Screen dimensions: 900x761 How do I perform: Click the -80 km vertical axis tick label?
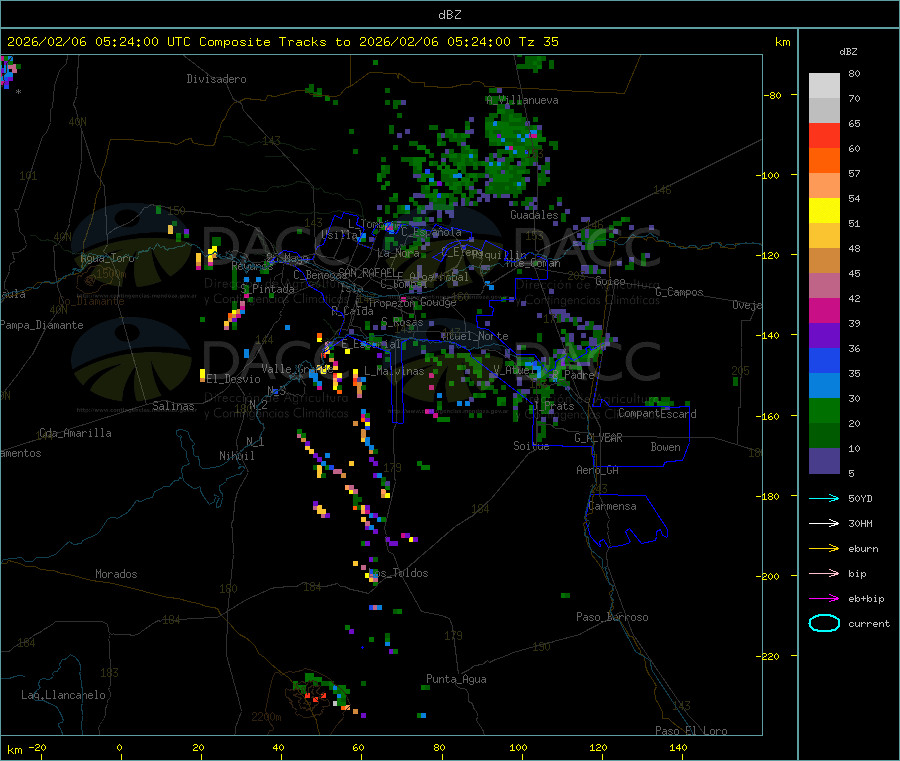coord(773,95)
